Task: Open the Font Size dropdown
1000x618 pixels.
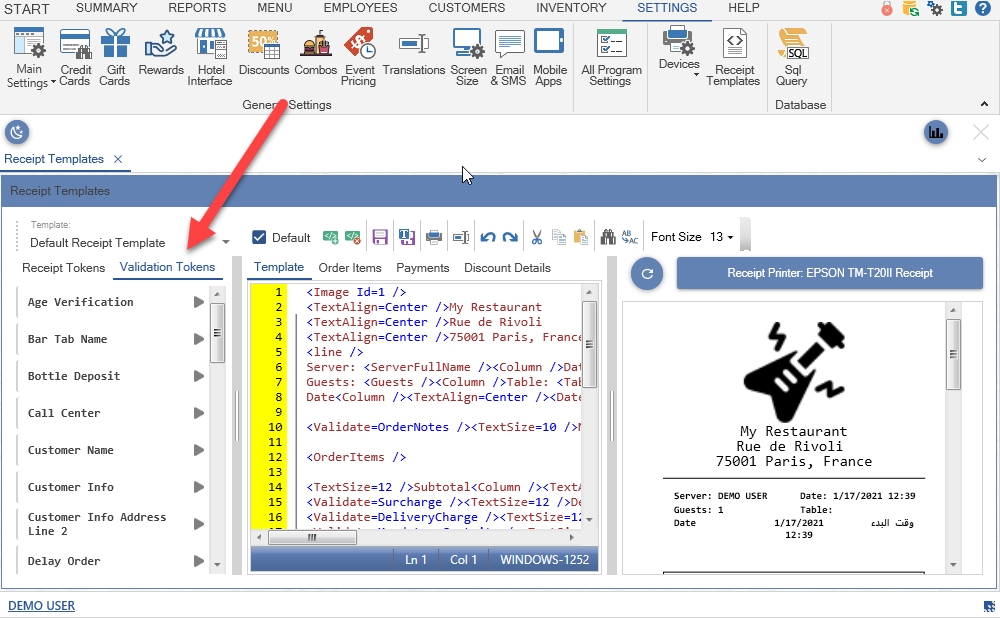Action: pyautogui.click(x=692, y=237)
